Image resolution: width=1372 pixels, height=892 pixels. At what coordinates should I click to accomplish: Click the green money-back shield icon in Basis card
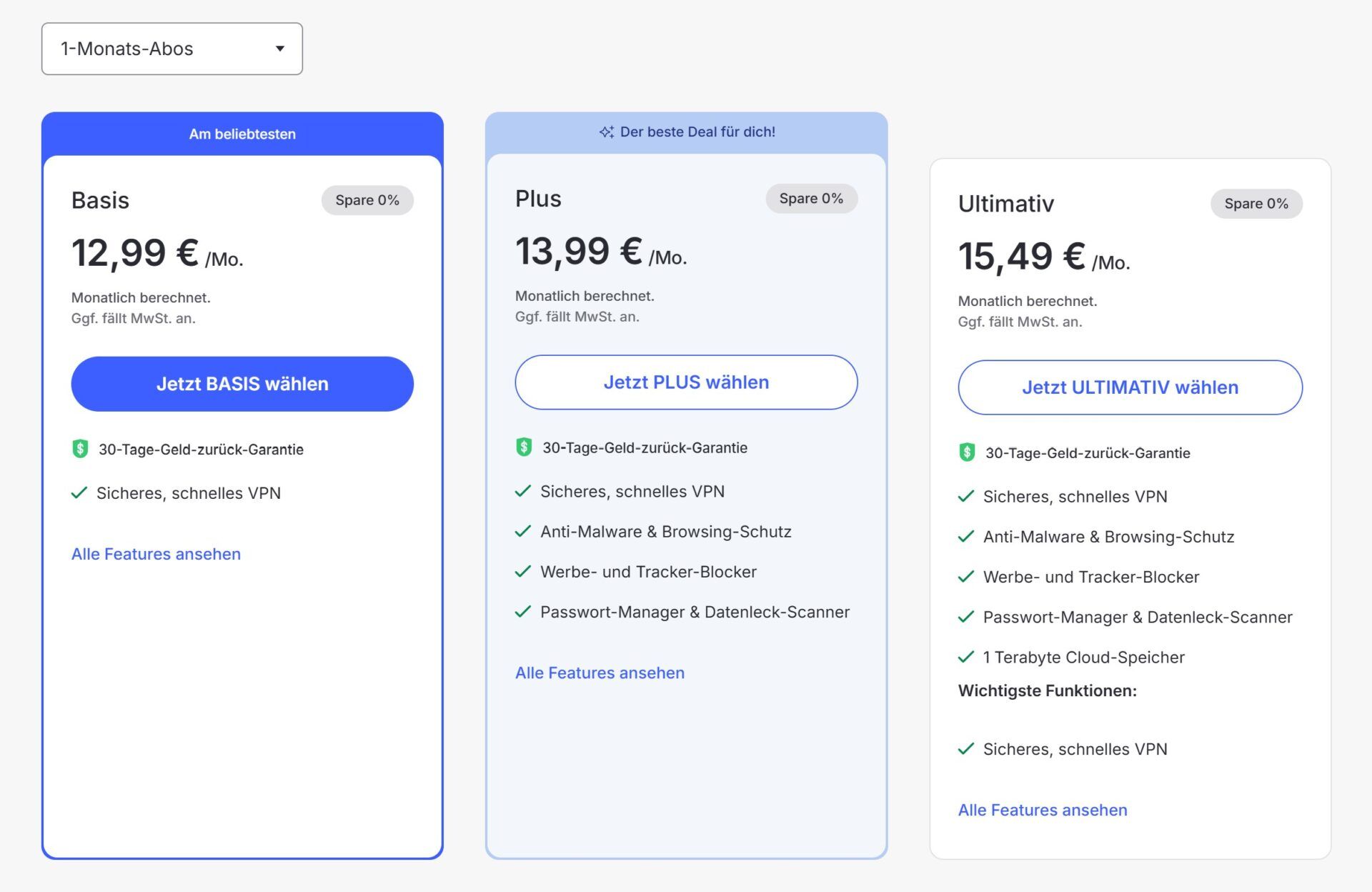(x=80, y=449)
